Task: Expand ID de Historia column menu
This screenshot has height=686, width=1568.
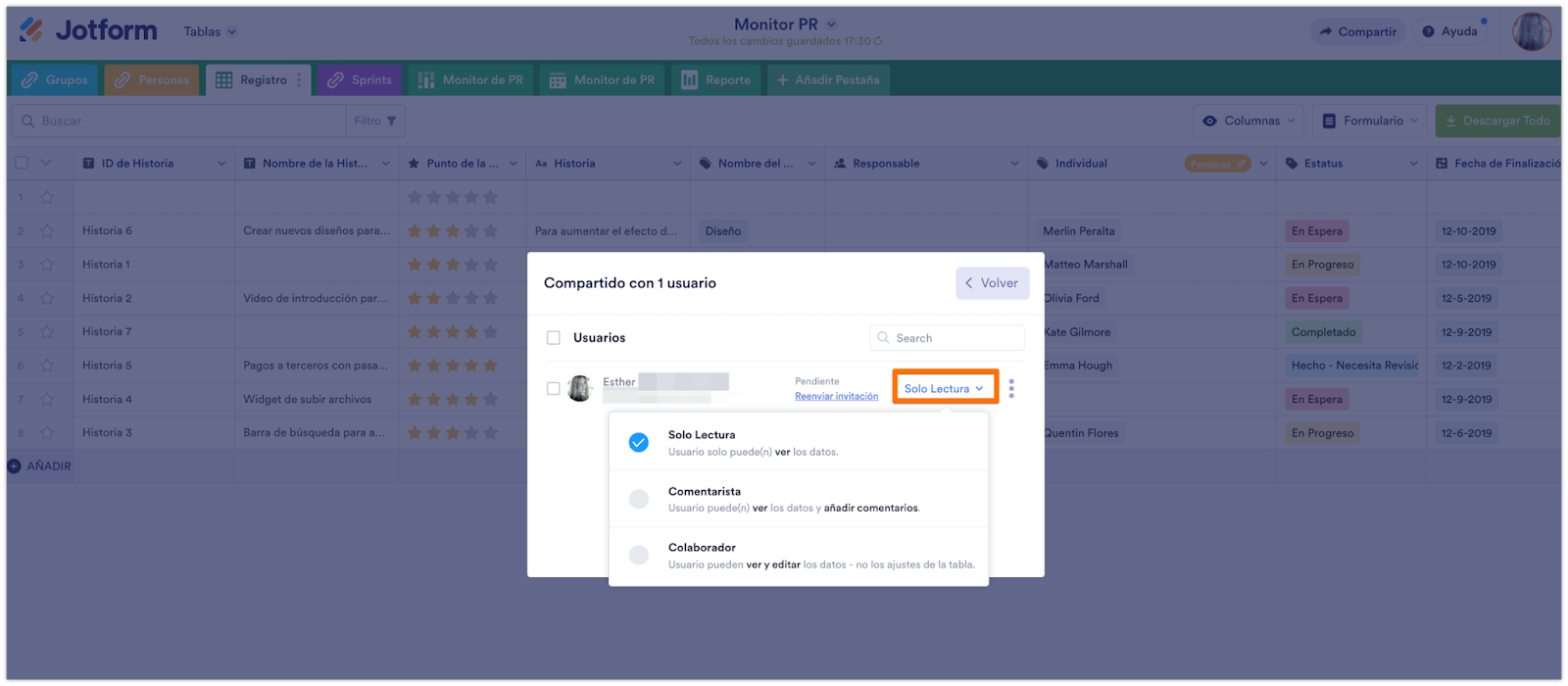Action: tap(221, 164)
